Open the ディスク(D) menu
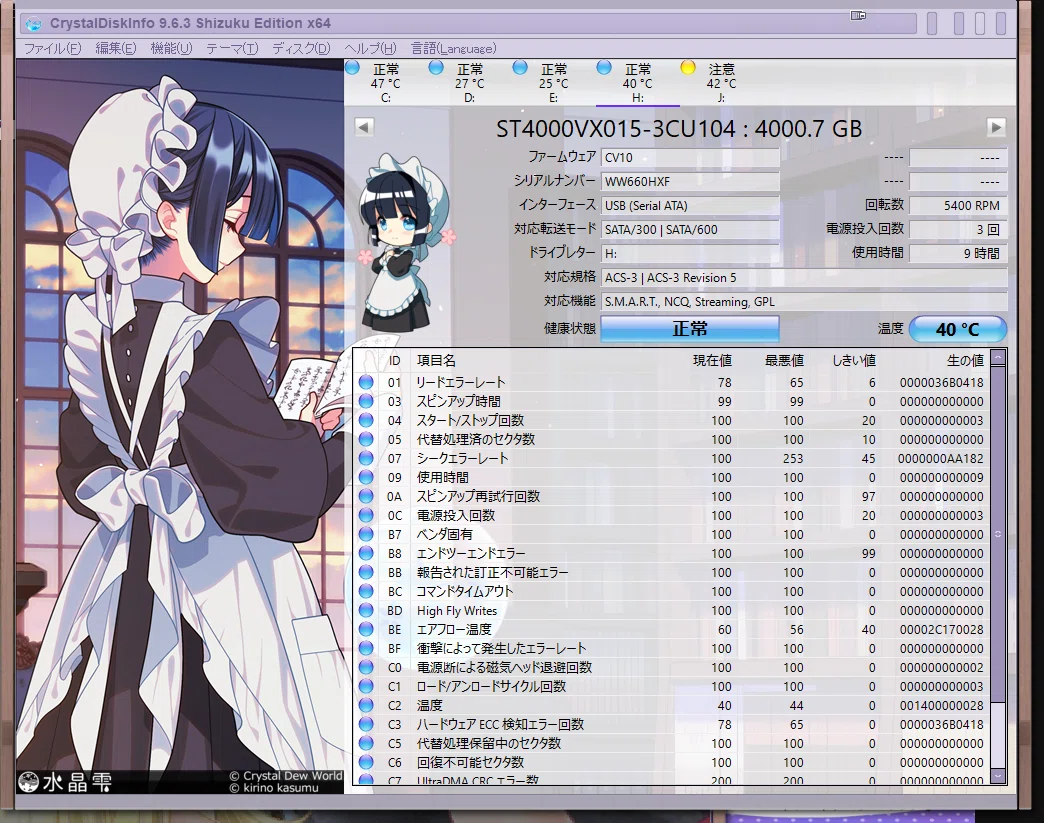Screen dimensions: 1044x823 (x=301, y=49)
